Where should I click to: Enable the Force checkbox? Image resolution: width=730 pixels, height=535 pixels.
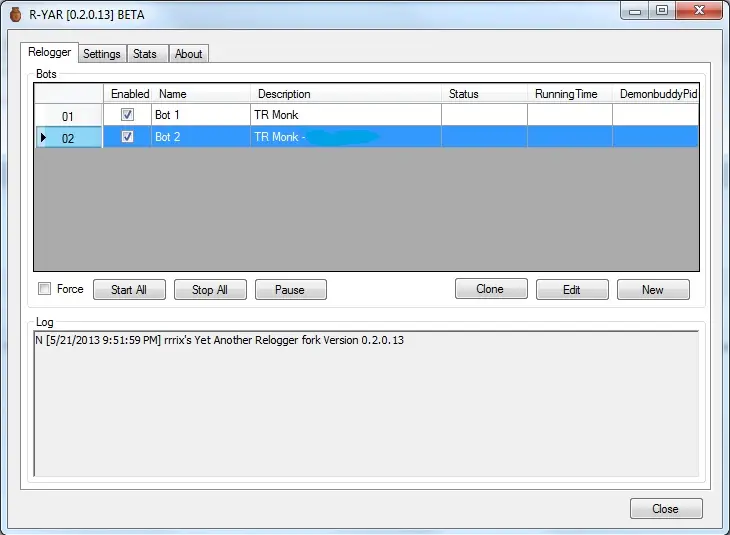click(x=44, y=289)
